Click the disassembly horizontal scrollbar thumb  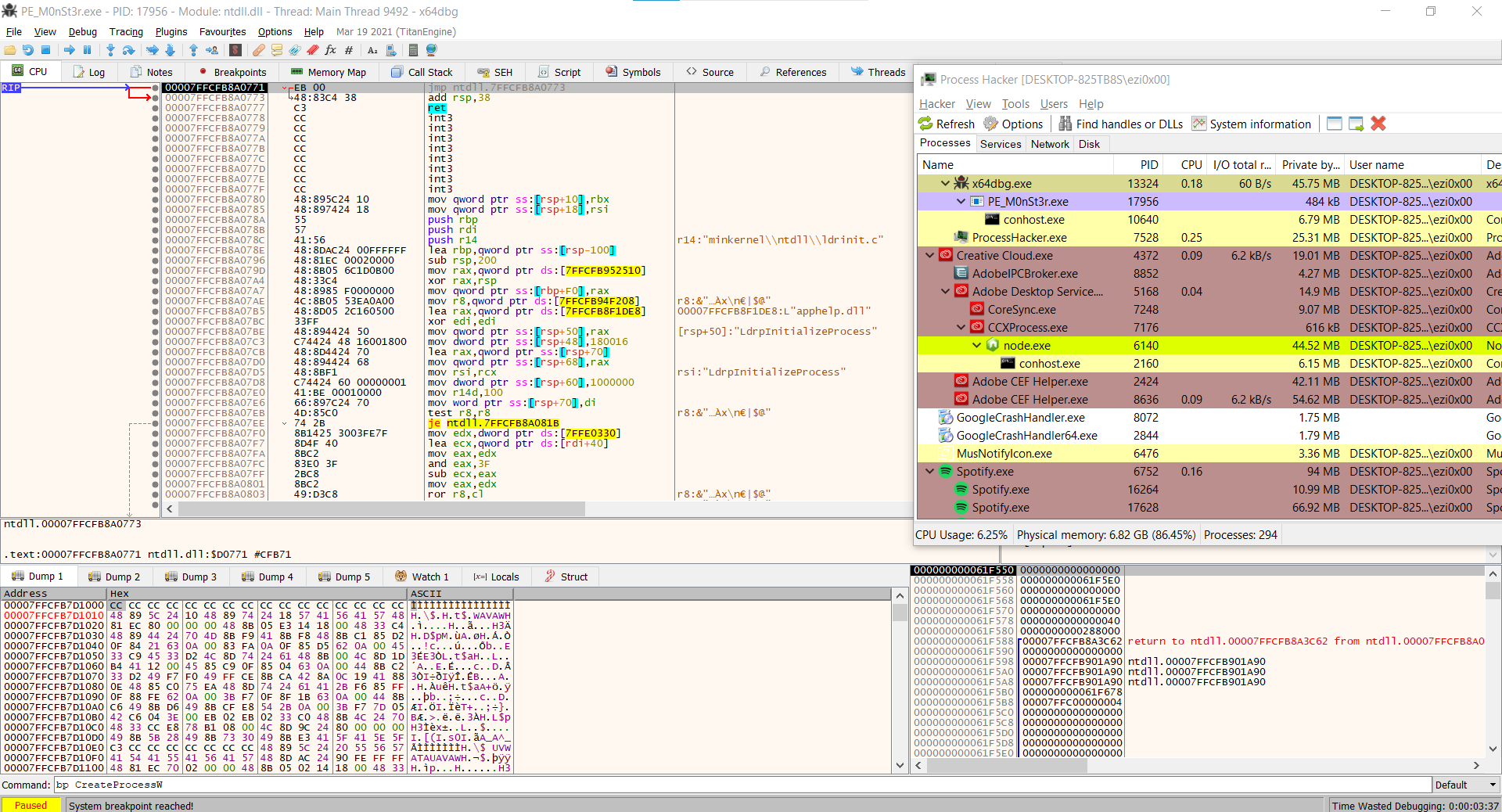[x=382, y=508]
